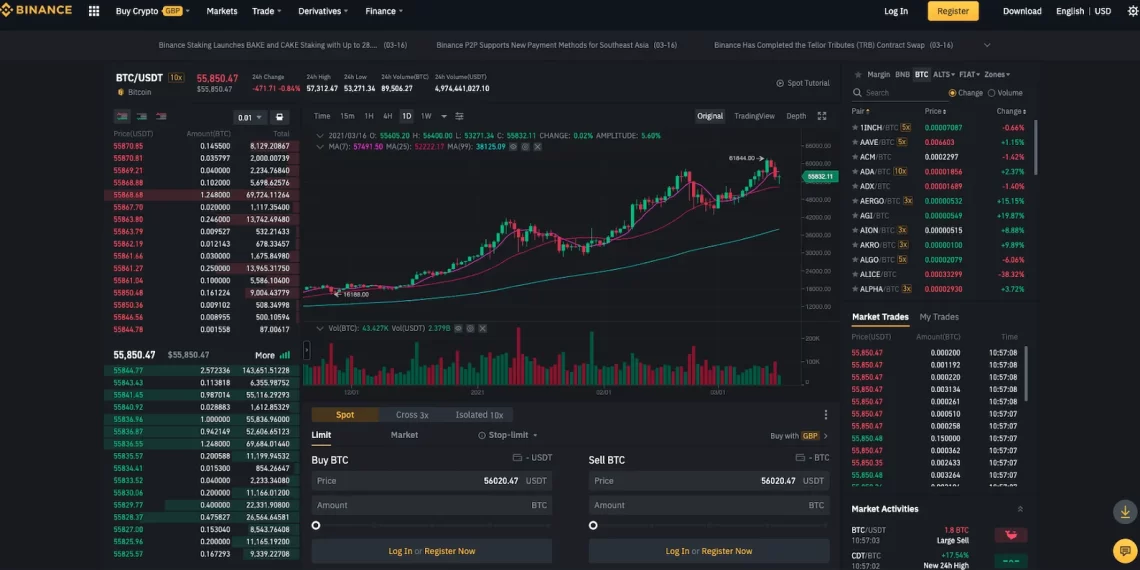
Task: Click the order form three-dot menu icon
Action: [826, 415]
